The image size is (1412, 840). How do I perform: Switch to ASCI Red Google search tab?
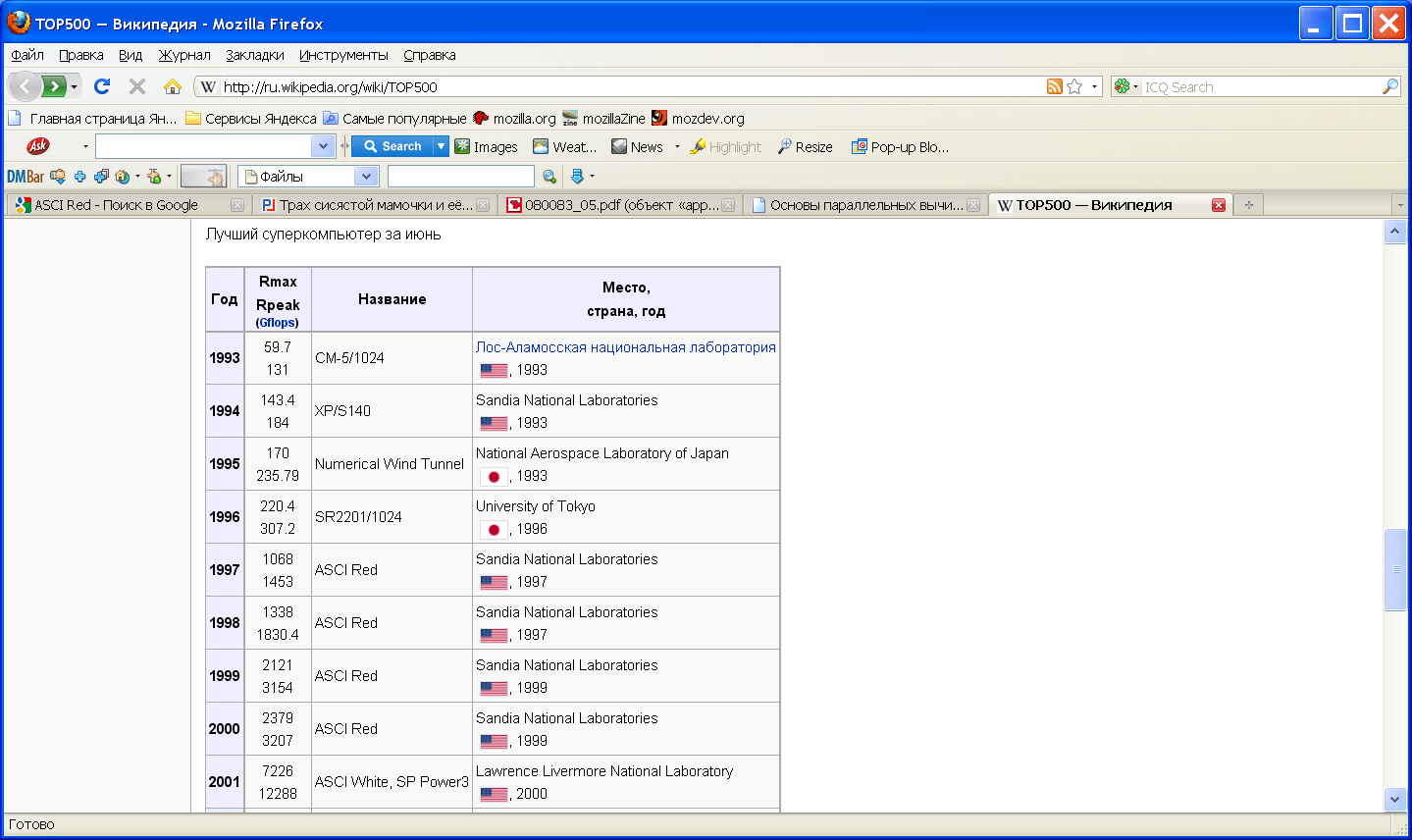[x=128, y=205]
